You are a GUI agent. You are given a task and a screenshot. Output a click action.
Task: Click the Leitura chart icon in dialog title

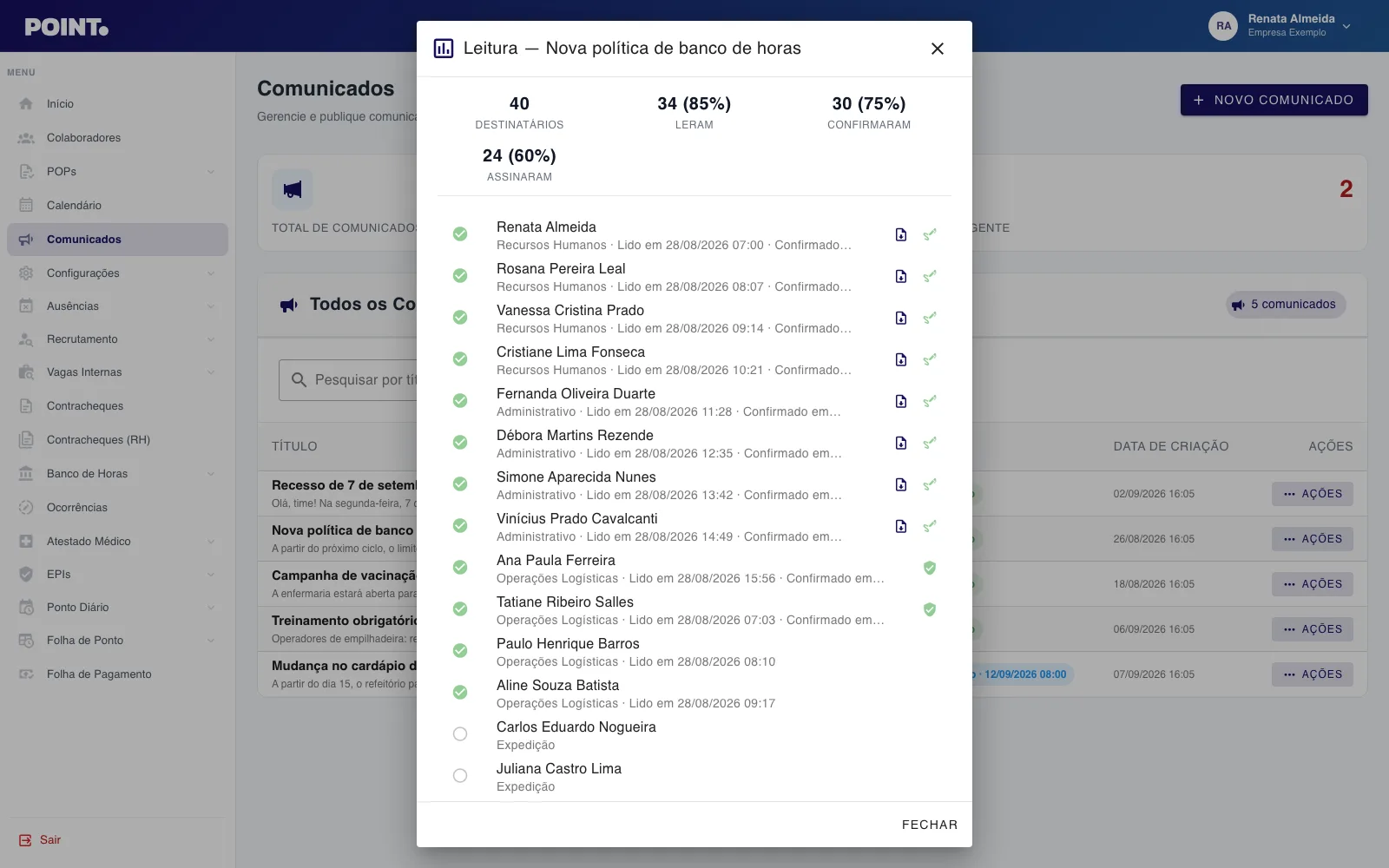(444, 49)
